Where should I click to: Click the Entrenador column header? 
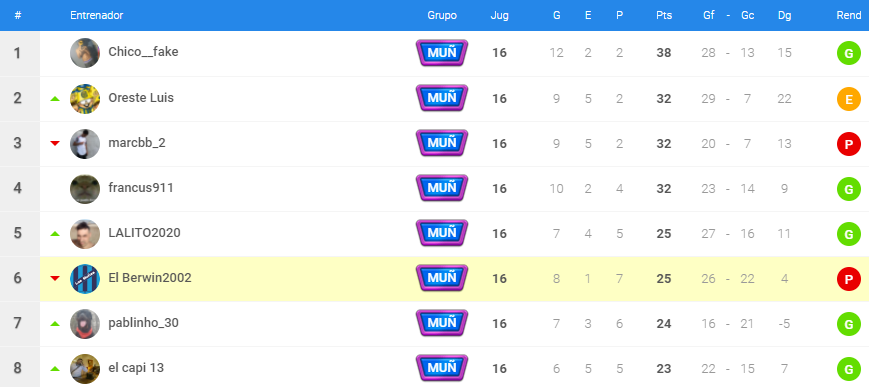pyautogui.click(x=96, y=16)
